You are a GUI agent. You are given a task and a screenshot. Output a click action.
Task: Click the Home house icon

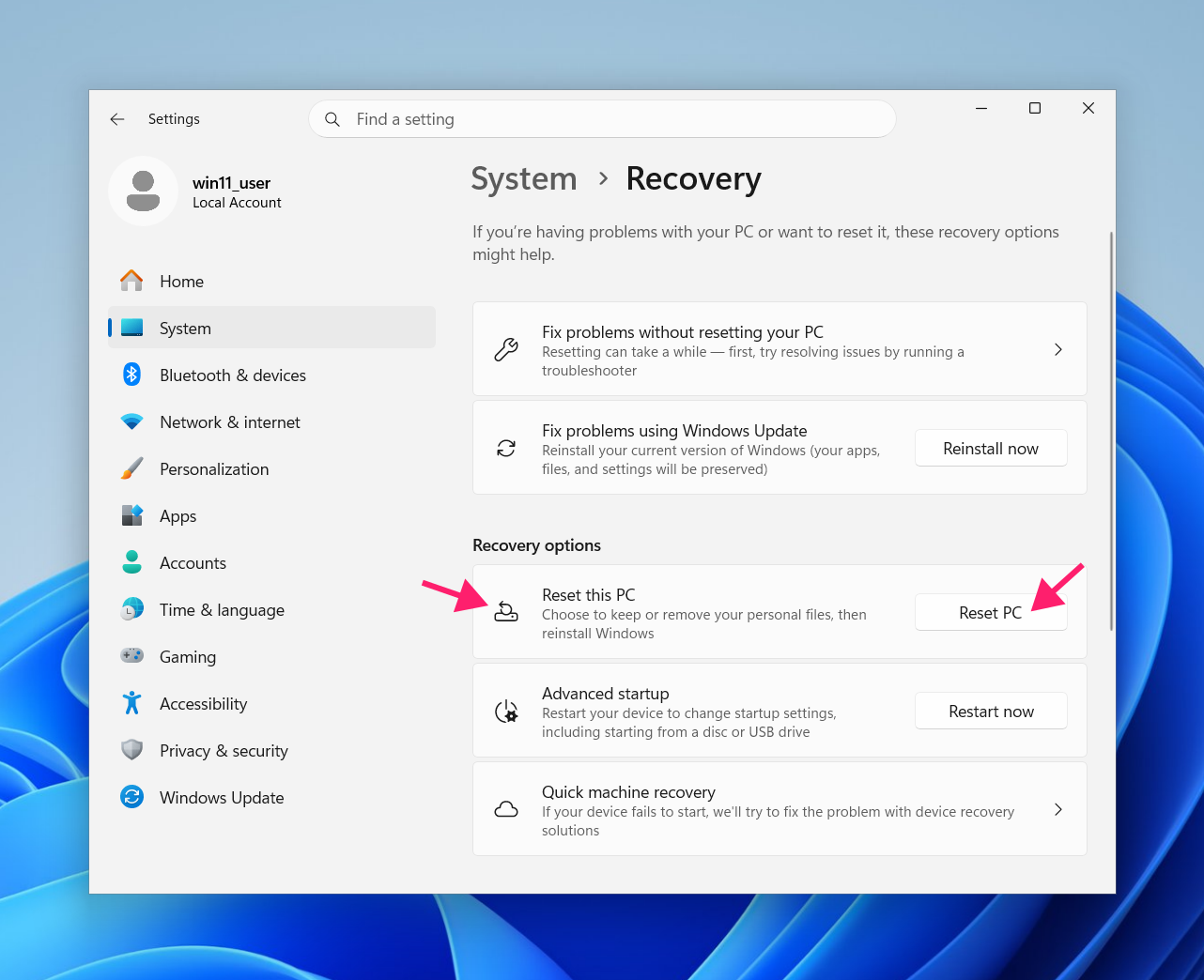pos(132,281)
